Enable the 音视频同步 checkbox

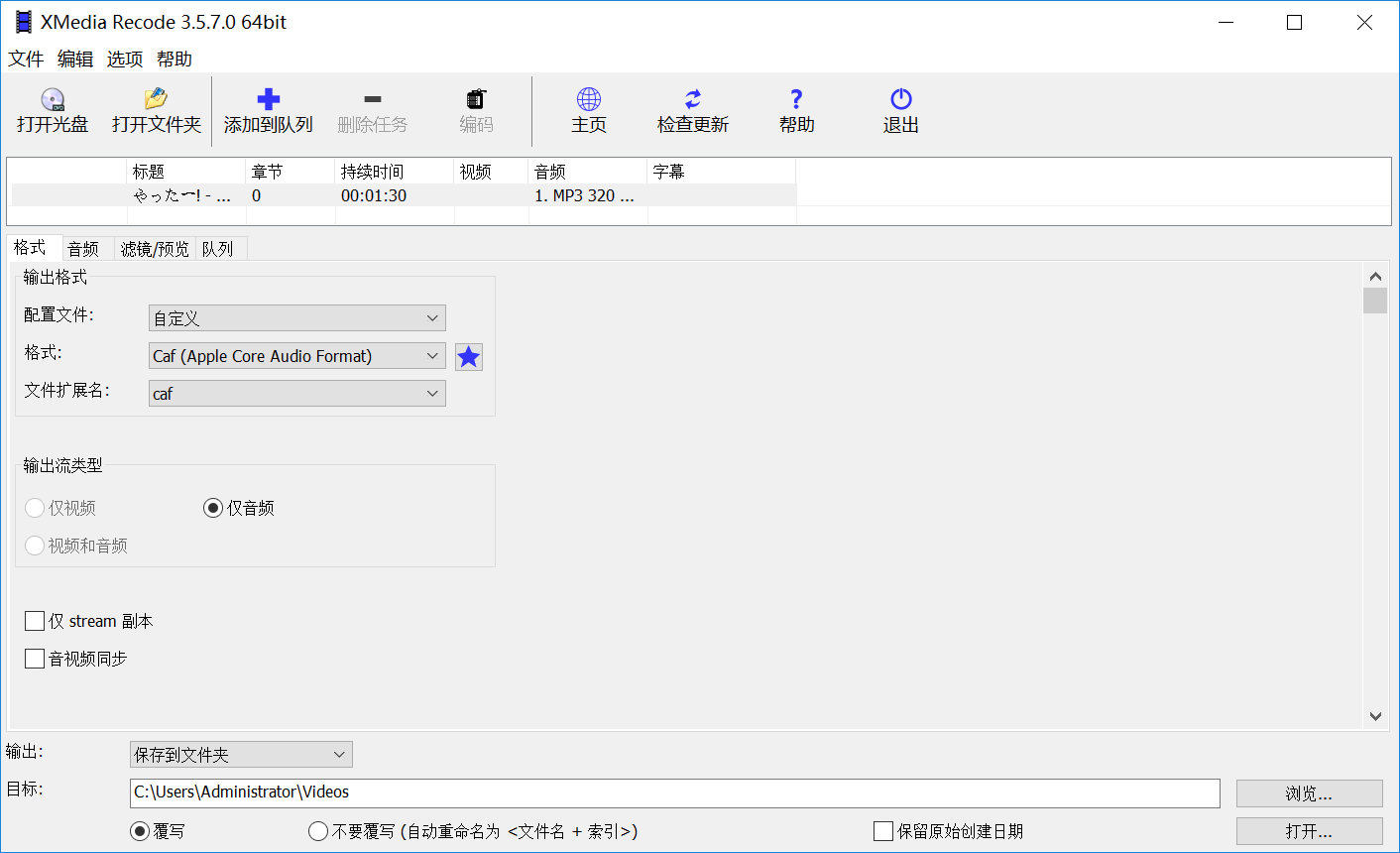(x=34, y=658)
